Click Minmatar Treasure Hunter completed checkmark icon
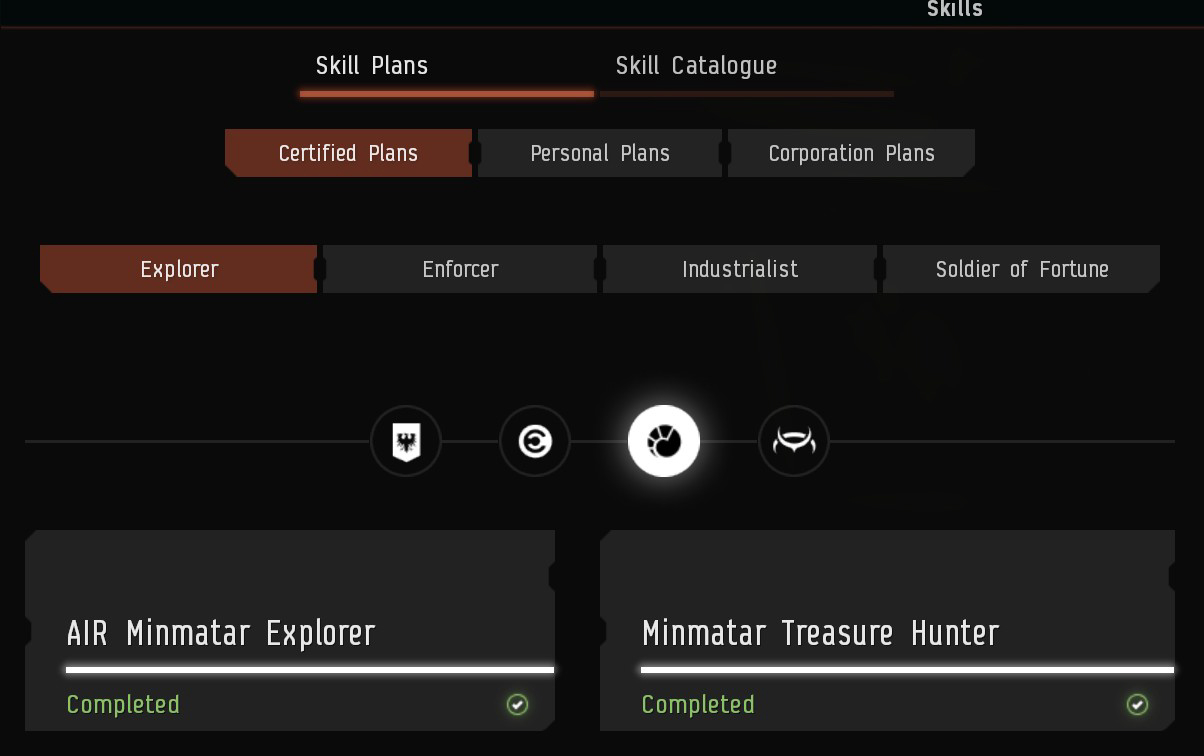The height and width of the screenshot is (756, 1204). point(1137,705)
